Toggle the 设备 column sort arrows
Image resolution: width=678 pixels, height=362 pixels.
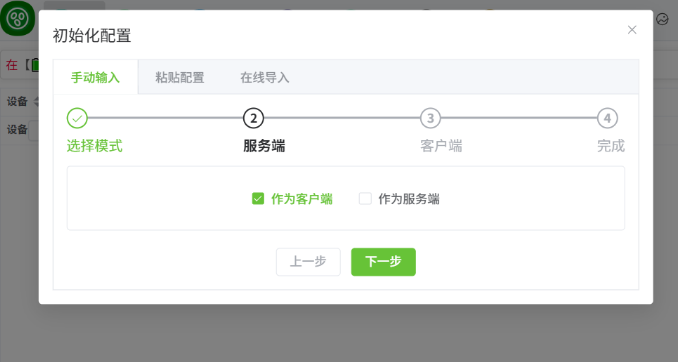tap(36, 101)
